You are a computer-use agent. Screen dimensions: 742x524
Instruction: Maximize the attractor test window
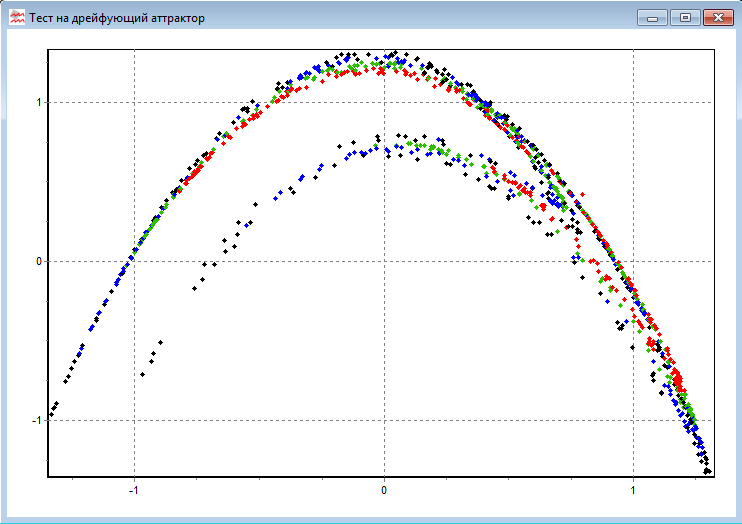pos(685,17)
